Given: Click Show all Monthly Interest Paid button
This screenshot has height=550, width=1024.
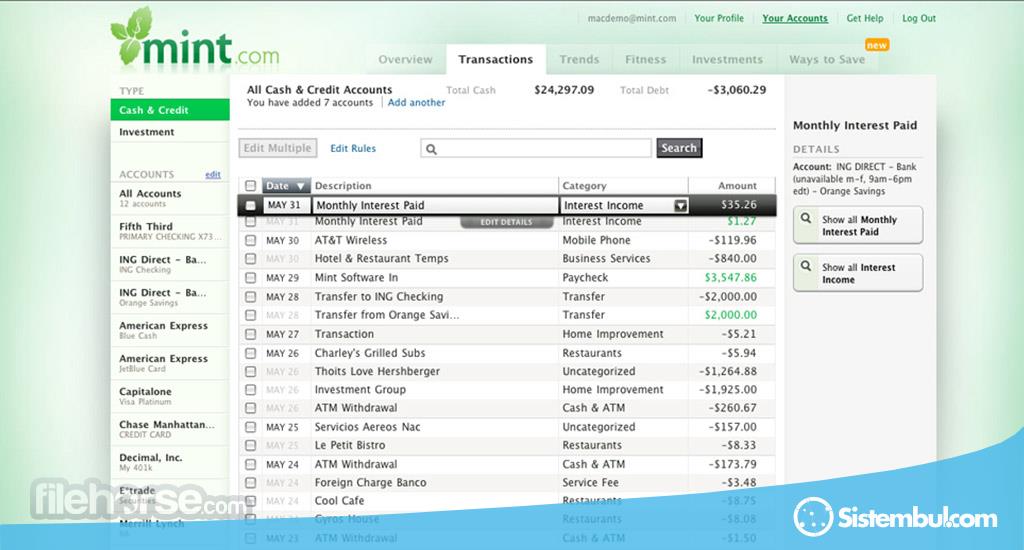Looking at the screenshot, I should click(x=858, y=225).
